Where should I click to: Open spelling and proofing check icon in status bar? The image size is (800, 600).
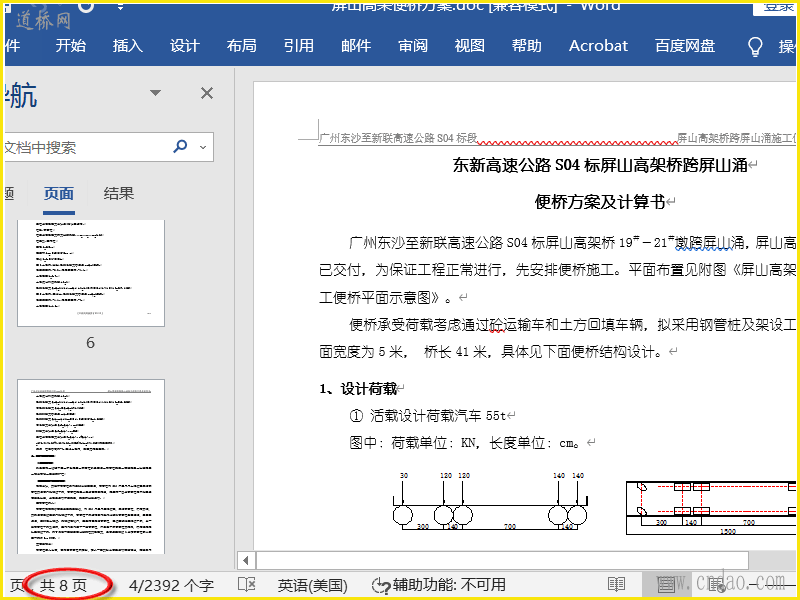pyautogui.click(x=246, y=585)
